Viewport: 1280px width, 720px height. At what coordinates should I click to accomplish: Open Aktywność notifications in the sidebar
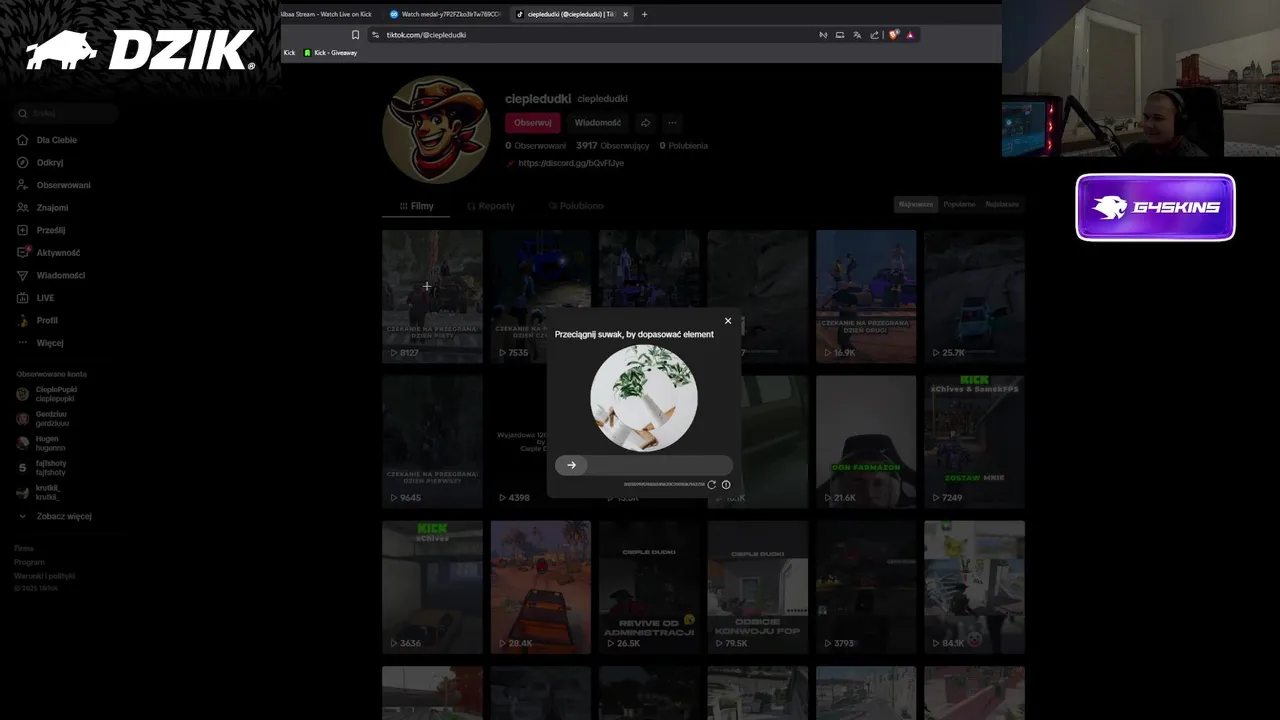tap(58, 253)
